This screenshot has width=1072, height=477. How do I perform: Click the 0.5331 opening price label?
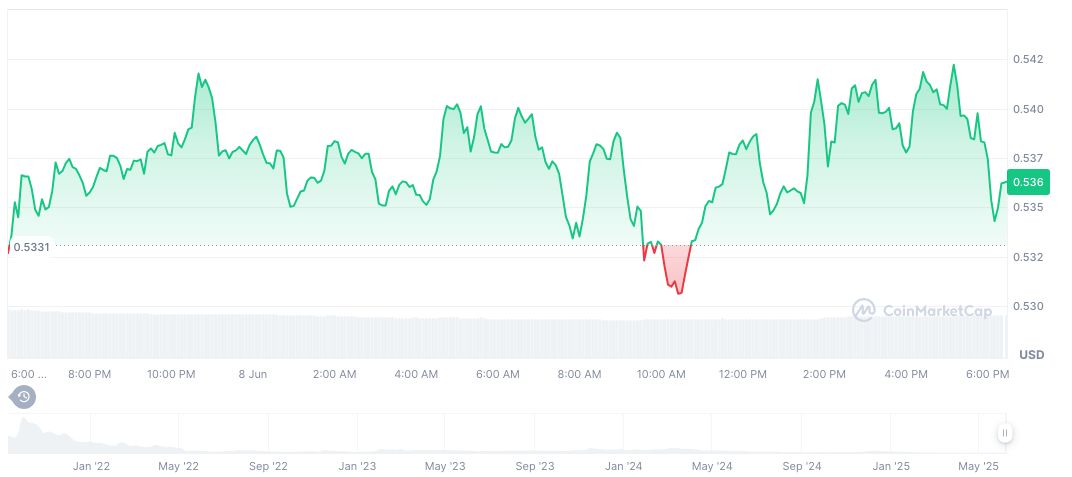tap(30, 246)
